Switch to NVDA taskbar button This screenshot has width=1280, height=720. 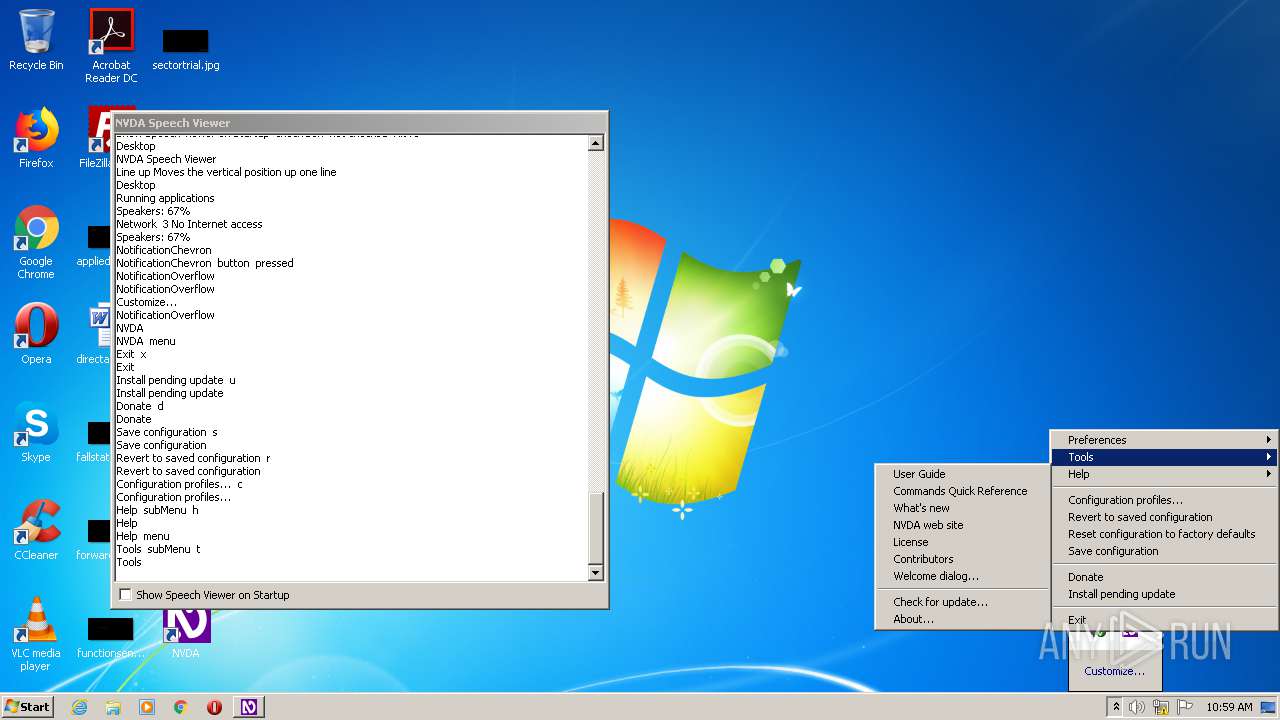249,707
